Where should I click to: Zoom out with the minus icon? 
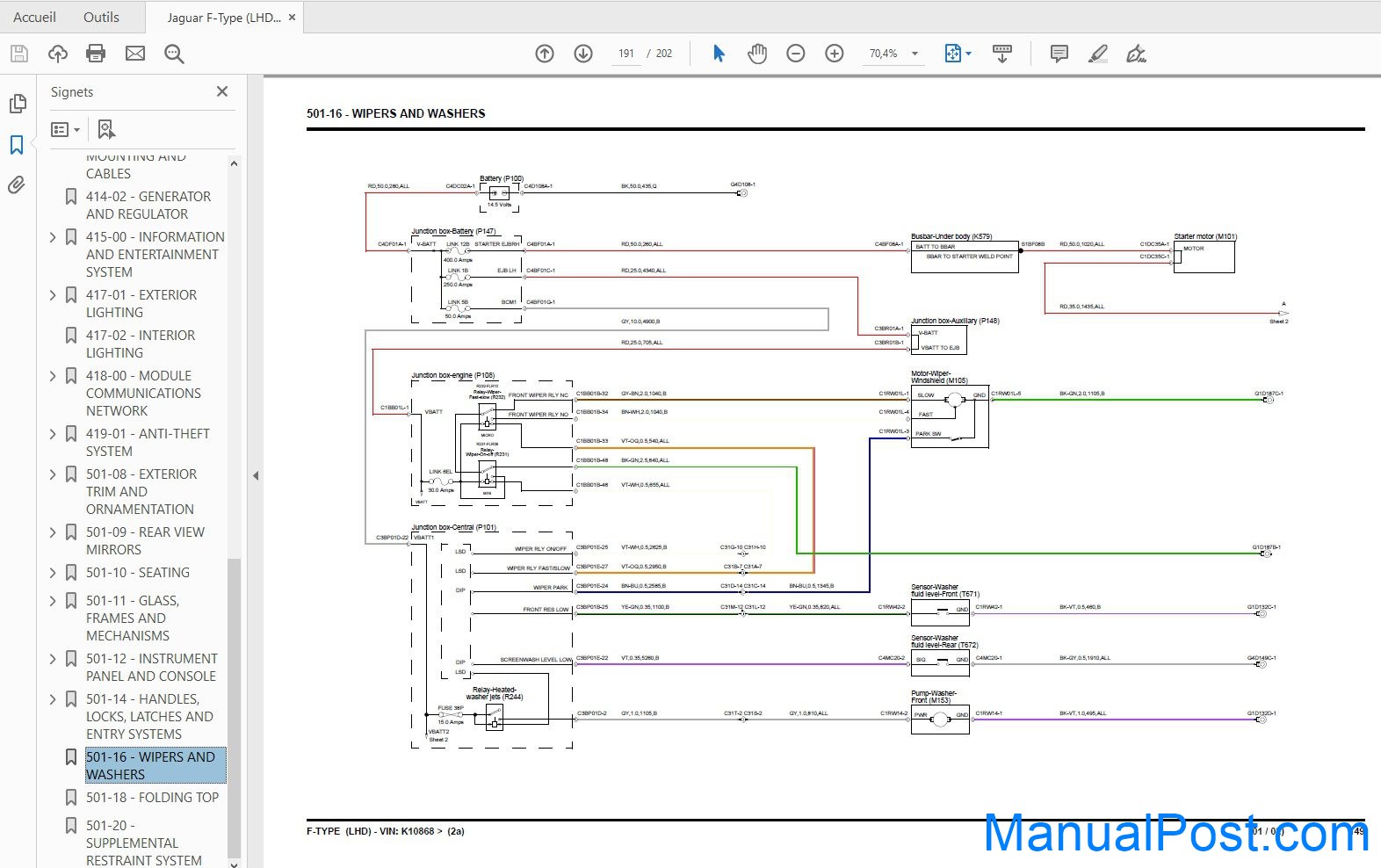point(796,54)
